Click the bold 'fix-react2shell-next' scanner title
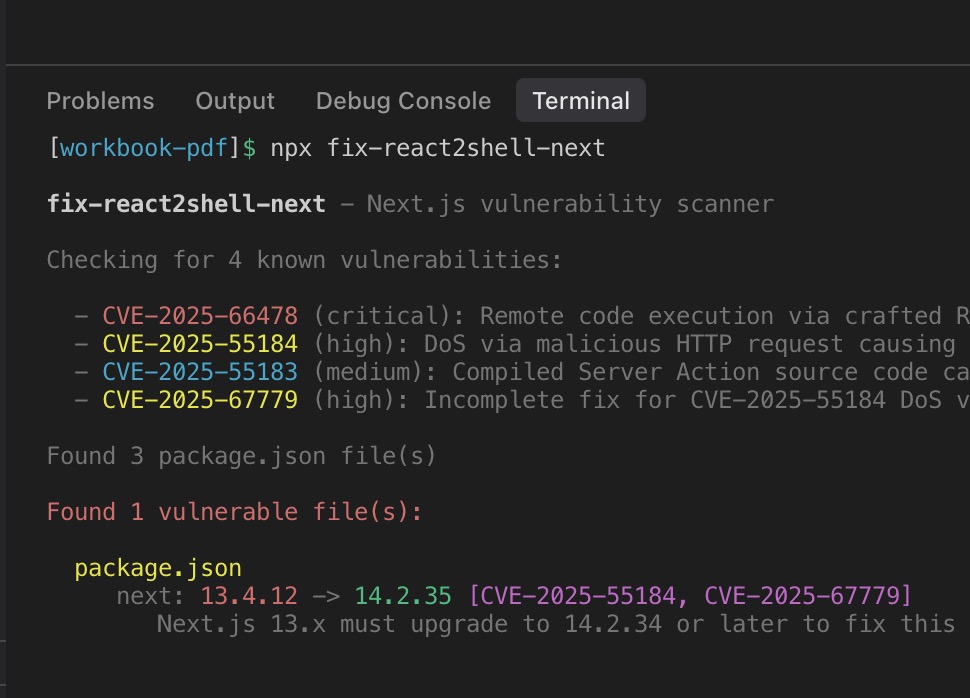Image resolution: width=970 pixels, height=698 pixels. (x=186, y=204)
